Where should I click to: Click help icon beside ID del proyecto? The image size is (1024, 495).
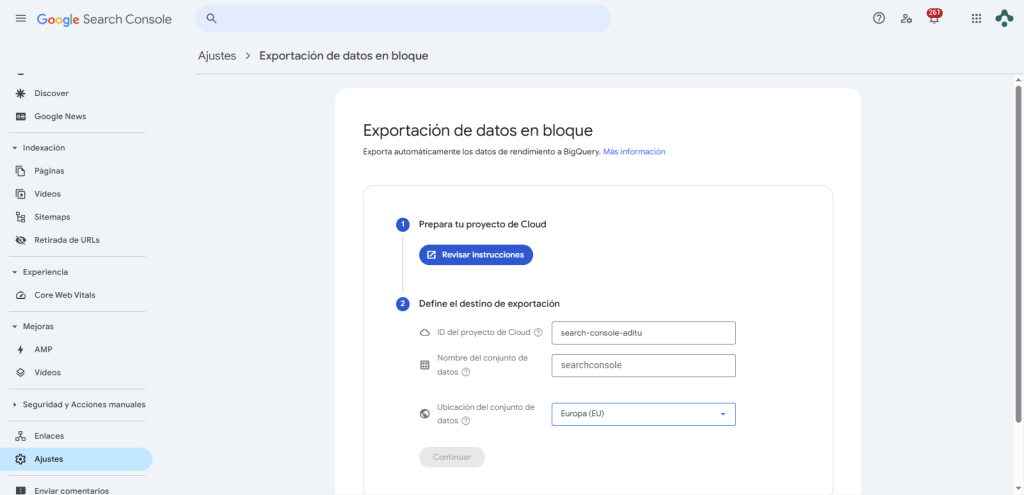tap(538, 333)
